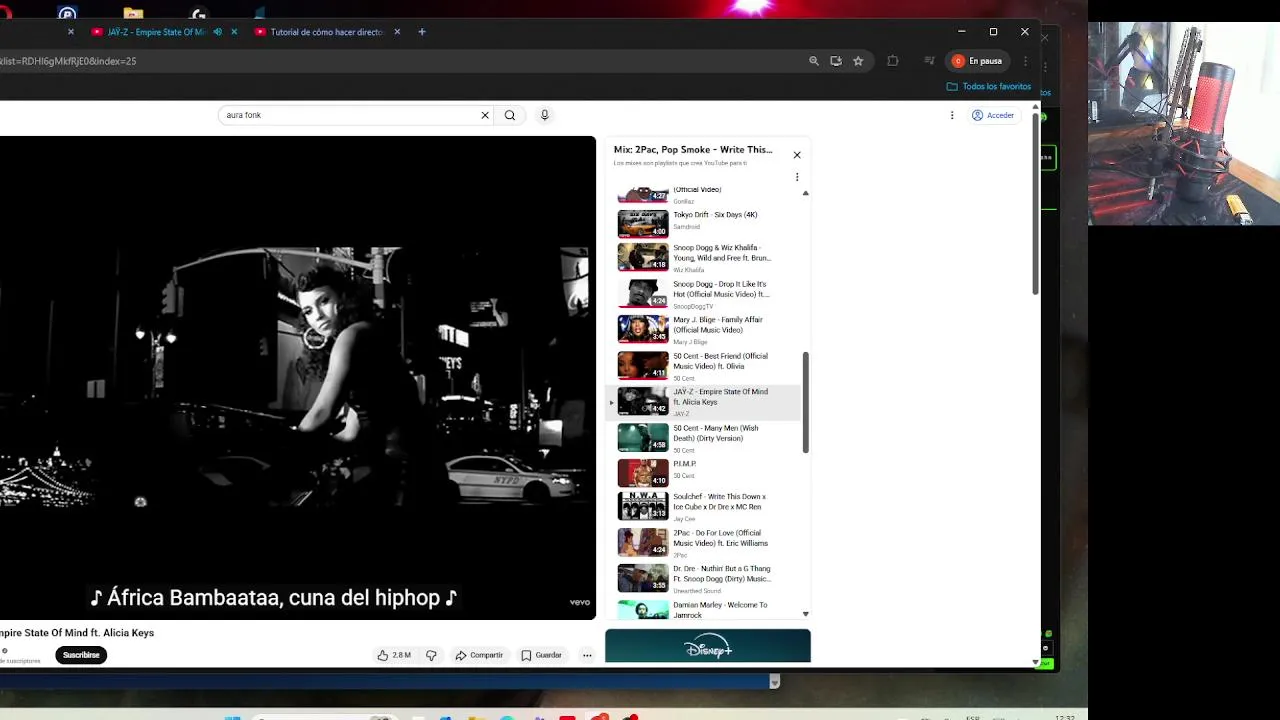The width and height of the screenshot is (1280, 720).
Task: Click the Compartir share button
Action: coord(479,655)
